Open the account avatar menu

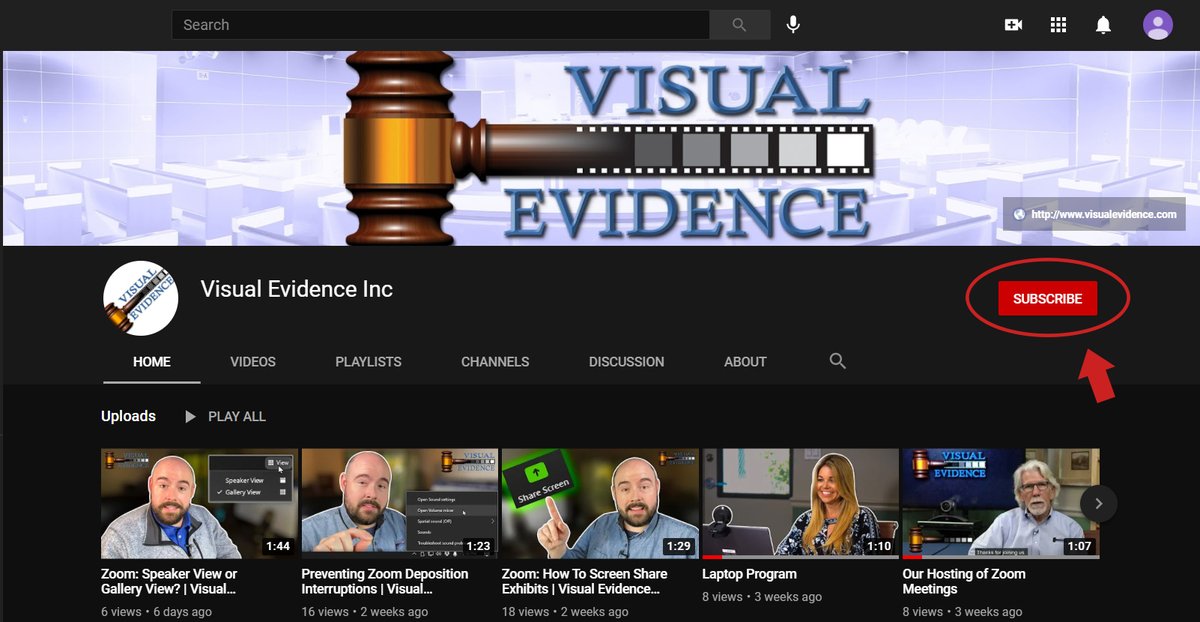coord(1158,25)
